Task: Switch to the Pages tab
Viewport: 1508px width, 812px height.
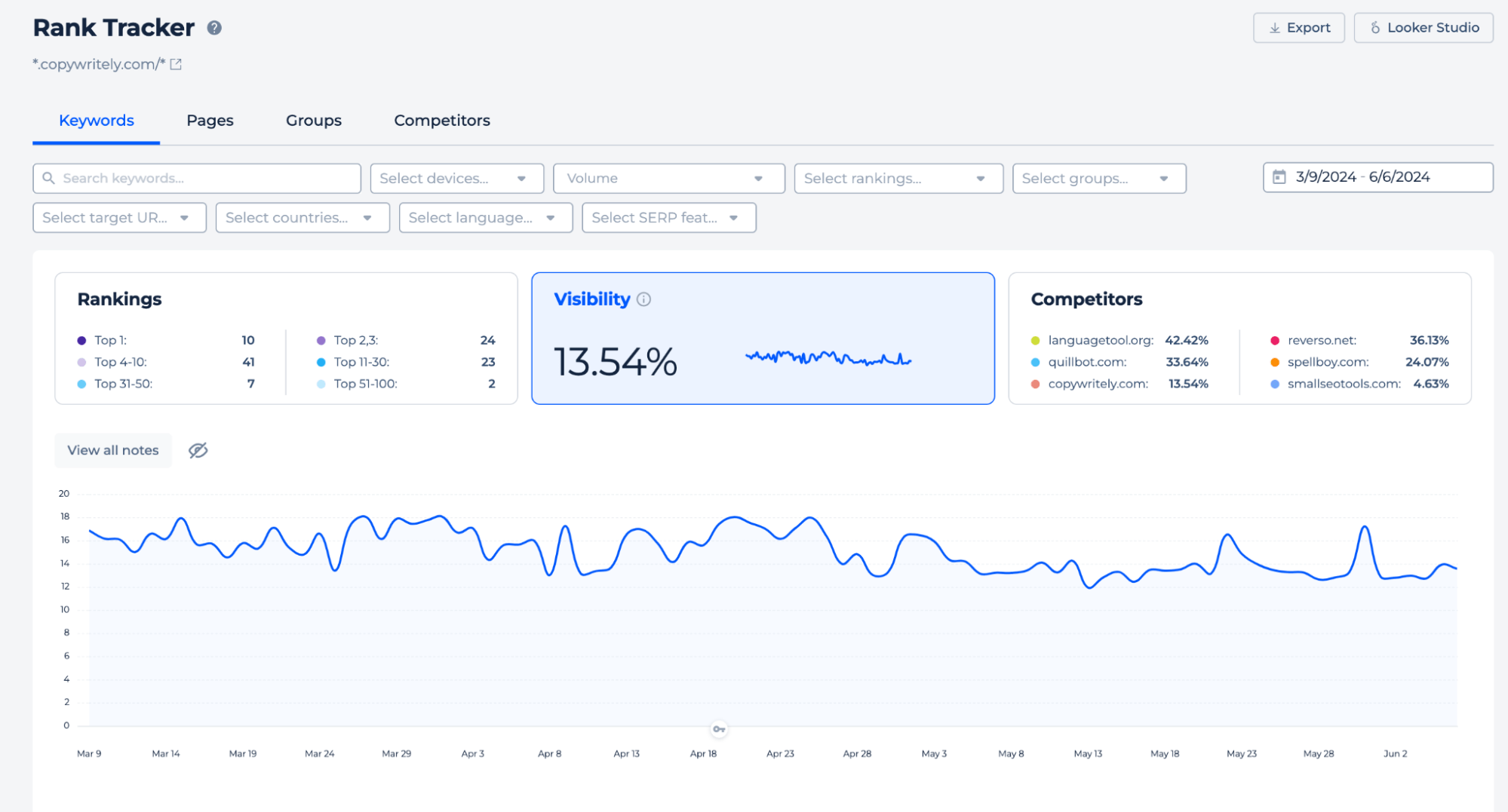Action: (x=210, y=121)
